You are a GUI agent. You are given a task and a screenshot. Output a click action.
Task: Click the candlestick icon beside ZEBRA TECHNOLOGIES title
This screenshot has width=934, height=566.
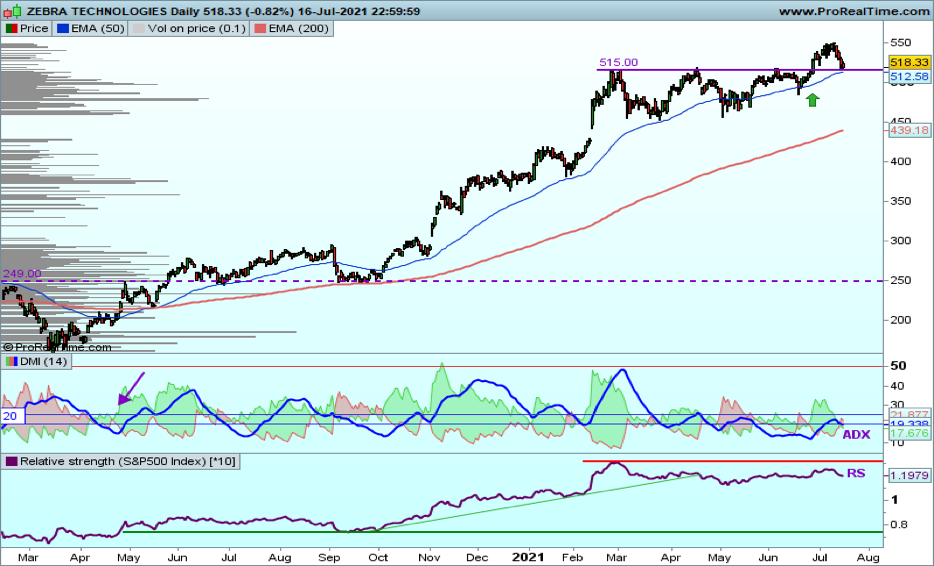(14, 10)
